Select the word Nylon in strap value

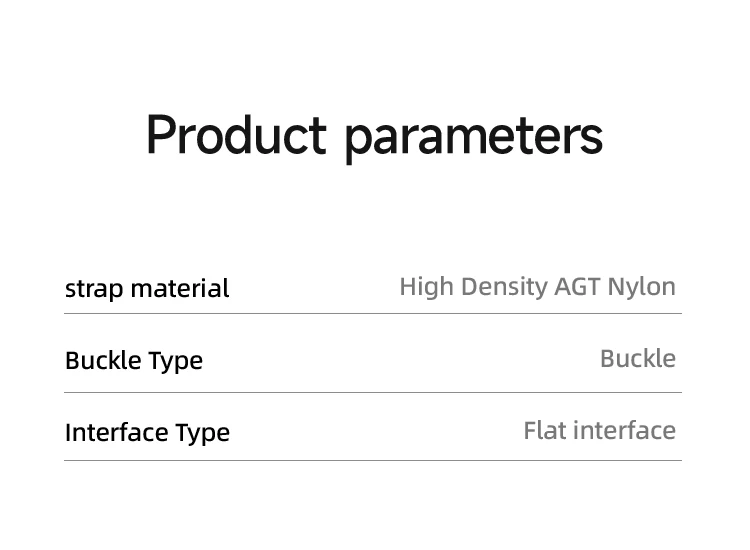tap(641, 287)
